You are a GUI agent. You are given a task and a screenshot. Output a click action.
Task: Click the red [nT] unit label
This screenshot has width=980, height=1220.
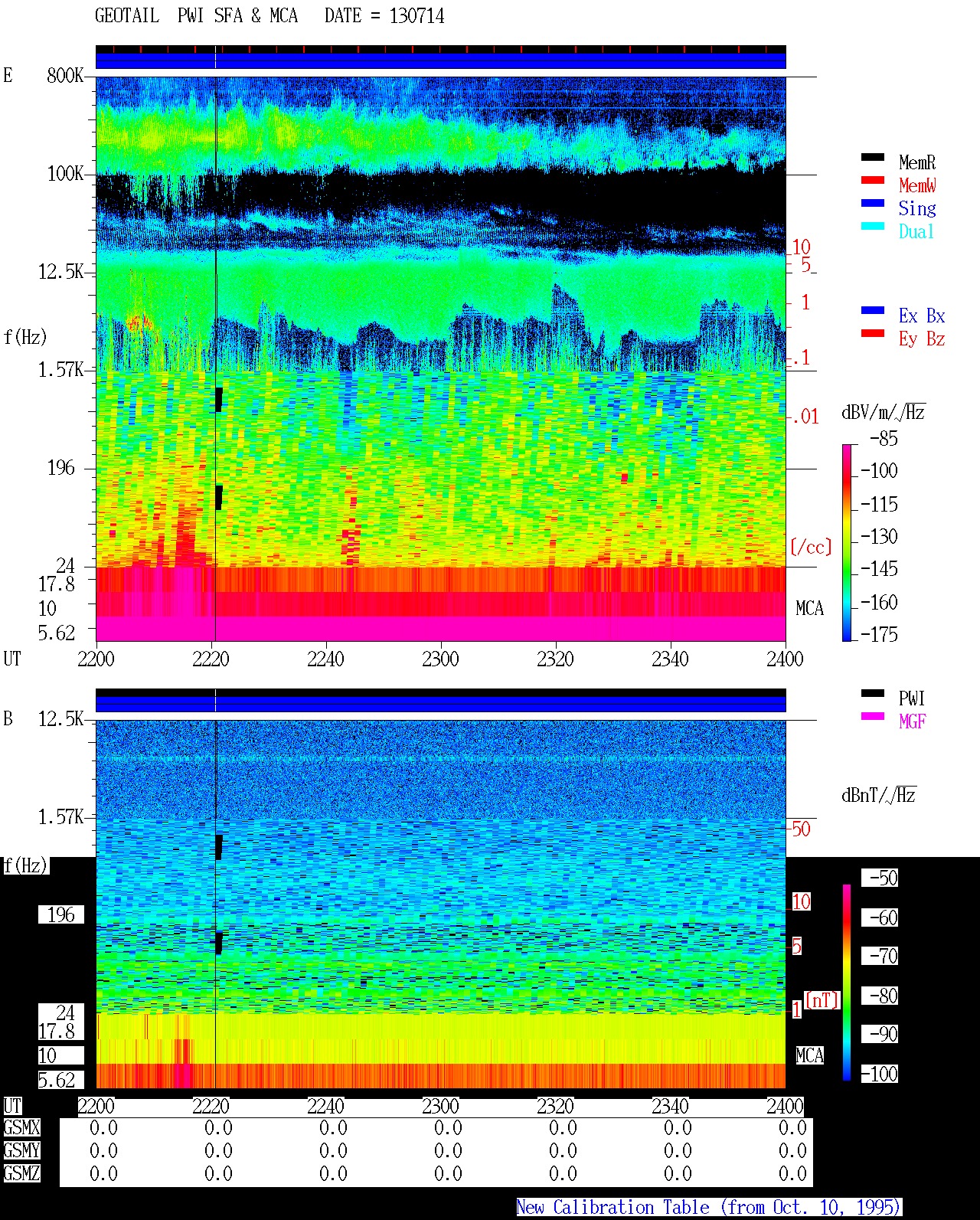tap(822, 1000)
